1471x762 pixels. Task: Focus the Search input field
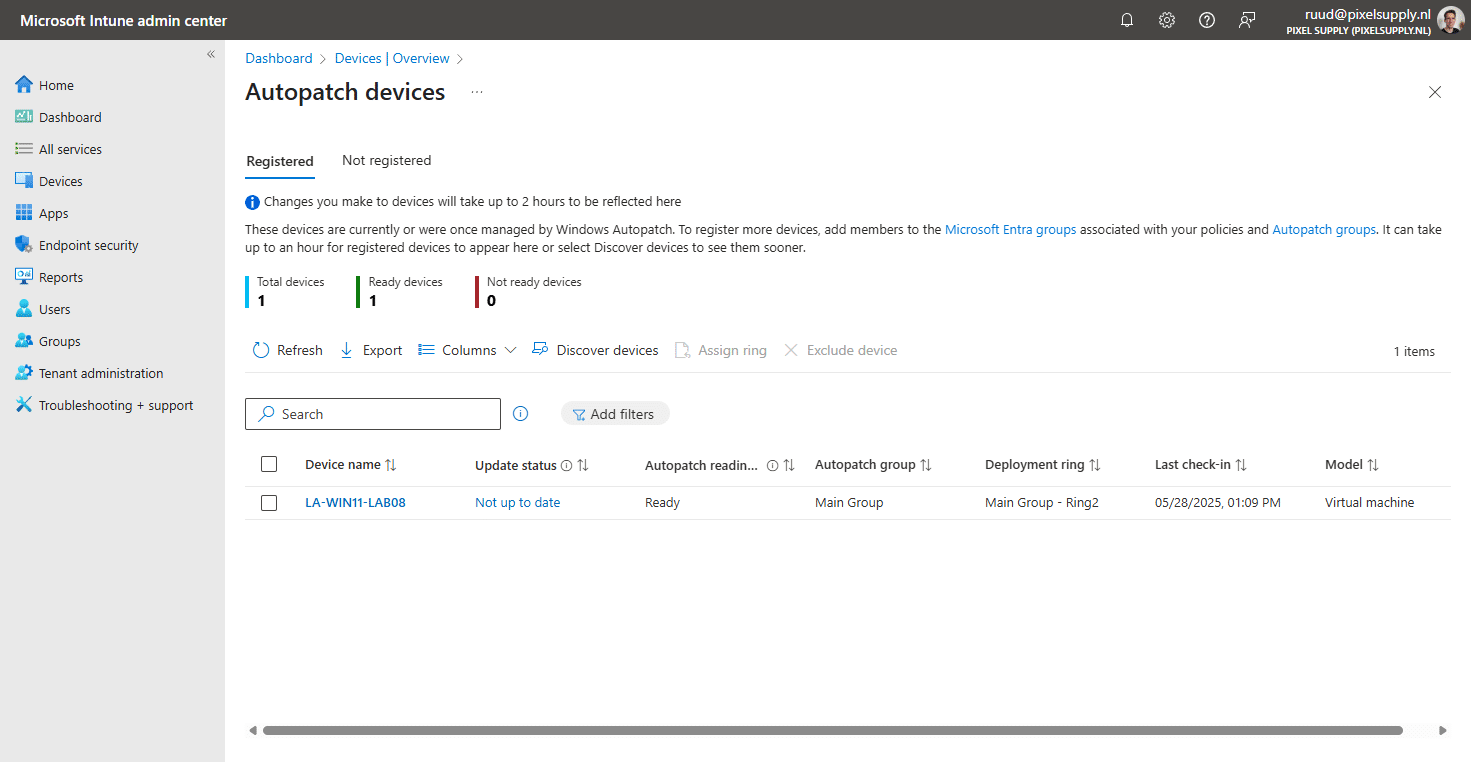click(x=373, y=414)
